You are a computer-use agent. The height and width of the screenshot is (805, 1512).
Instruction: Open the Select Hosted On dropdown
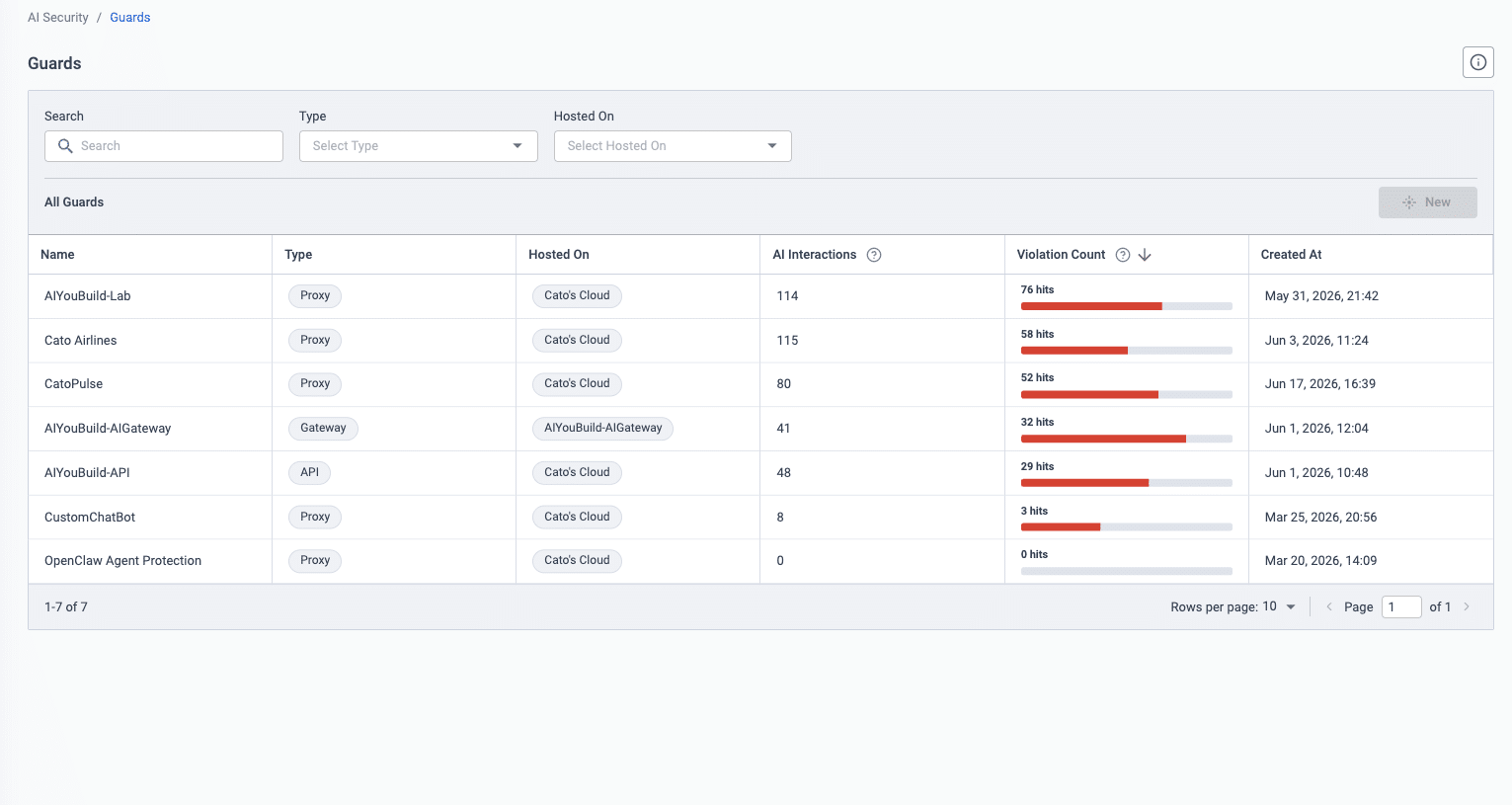tap(673, 146)
